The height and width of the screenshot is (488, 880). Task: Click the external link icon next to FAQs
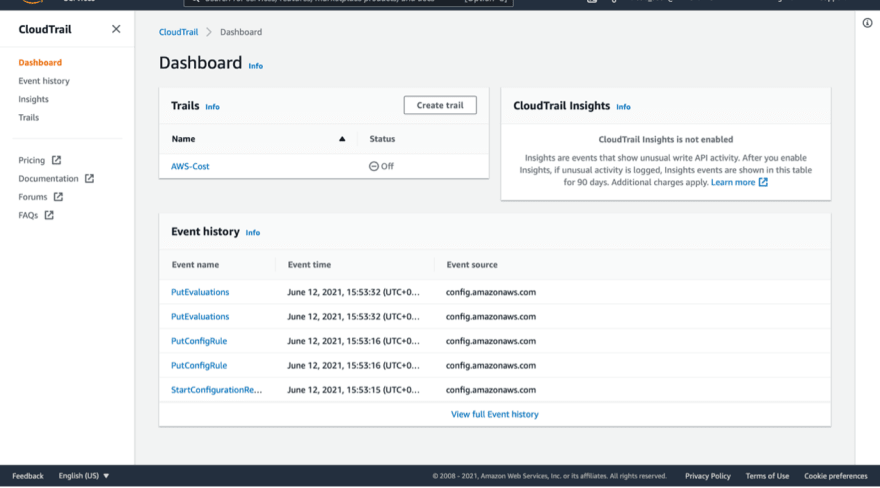49,215
